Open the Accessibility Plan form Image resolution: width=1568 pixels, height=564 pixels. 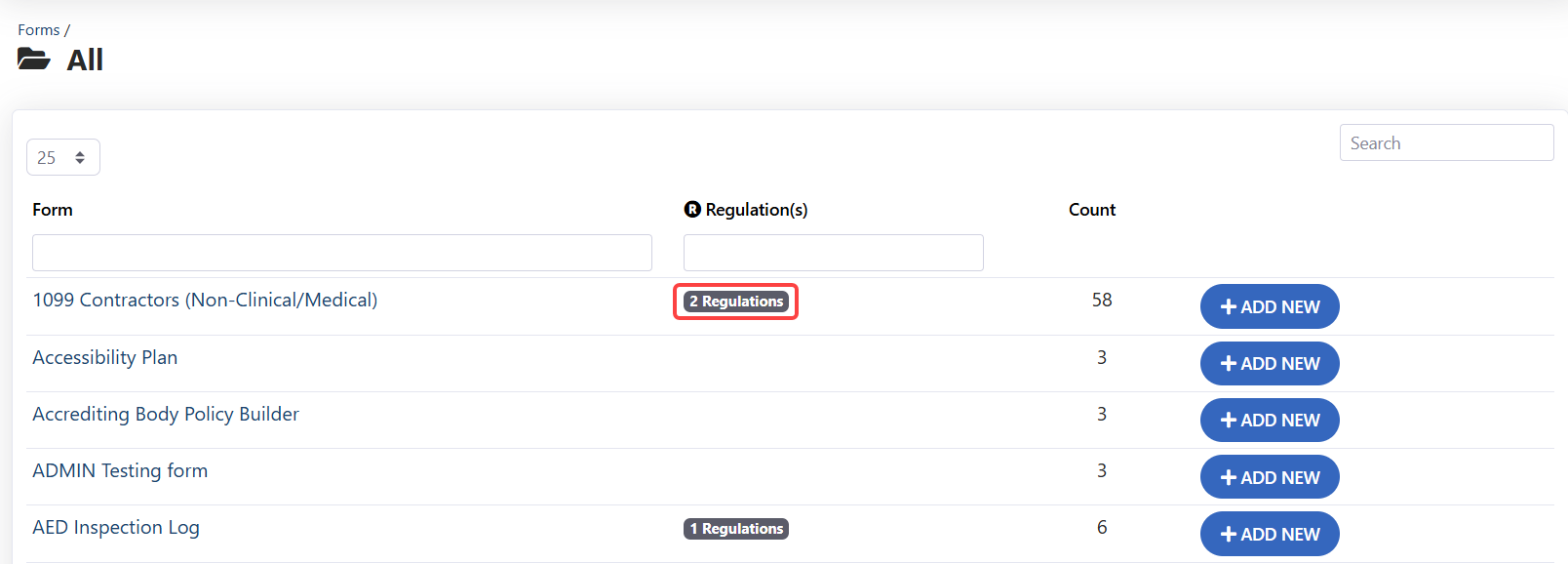[x=105, y=358]
